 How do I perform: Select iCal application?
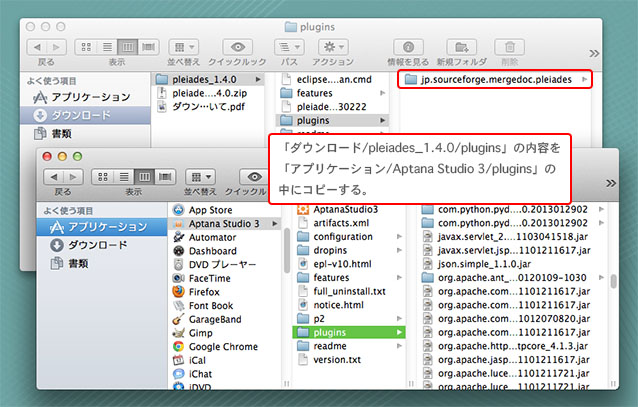(225, 360)
